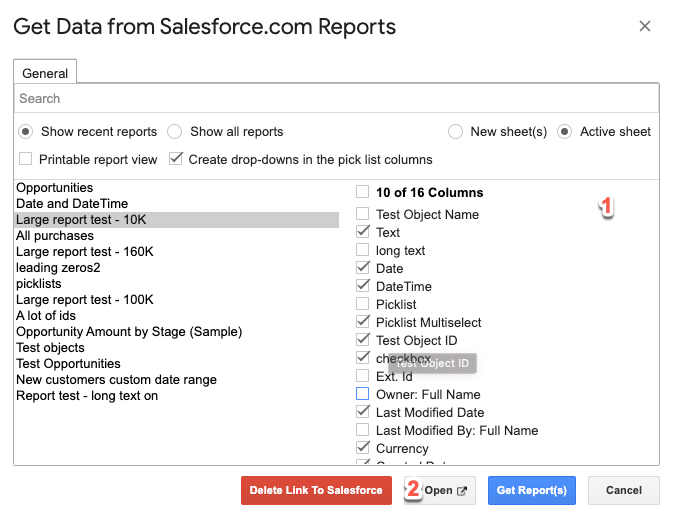678x522 pixels.
Task: Uncheck the checkbox column
Action: (x=362, y=358)
